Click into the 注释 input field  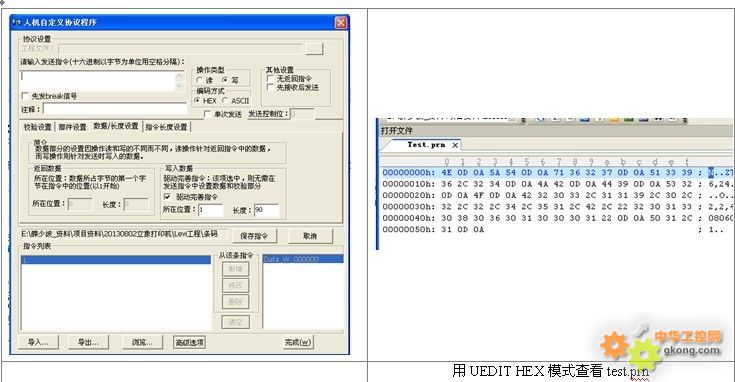point(115,109)
